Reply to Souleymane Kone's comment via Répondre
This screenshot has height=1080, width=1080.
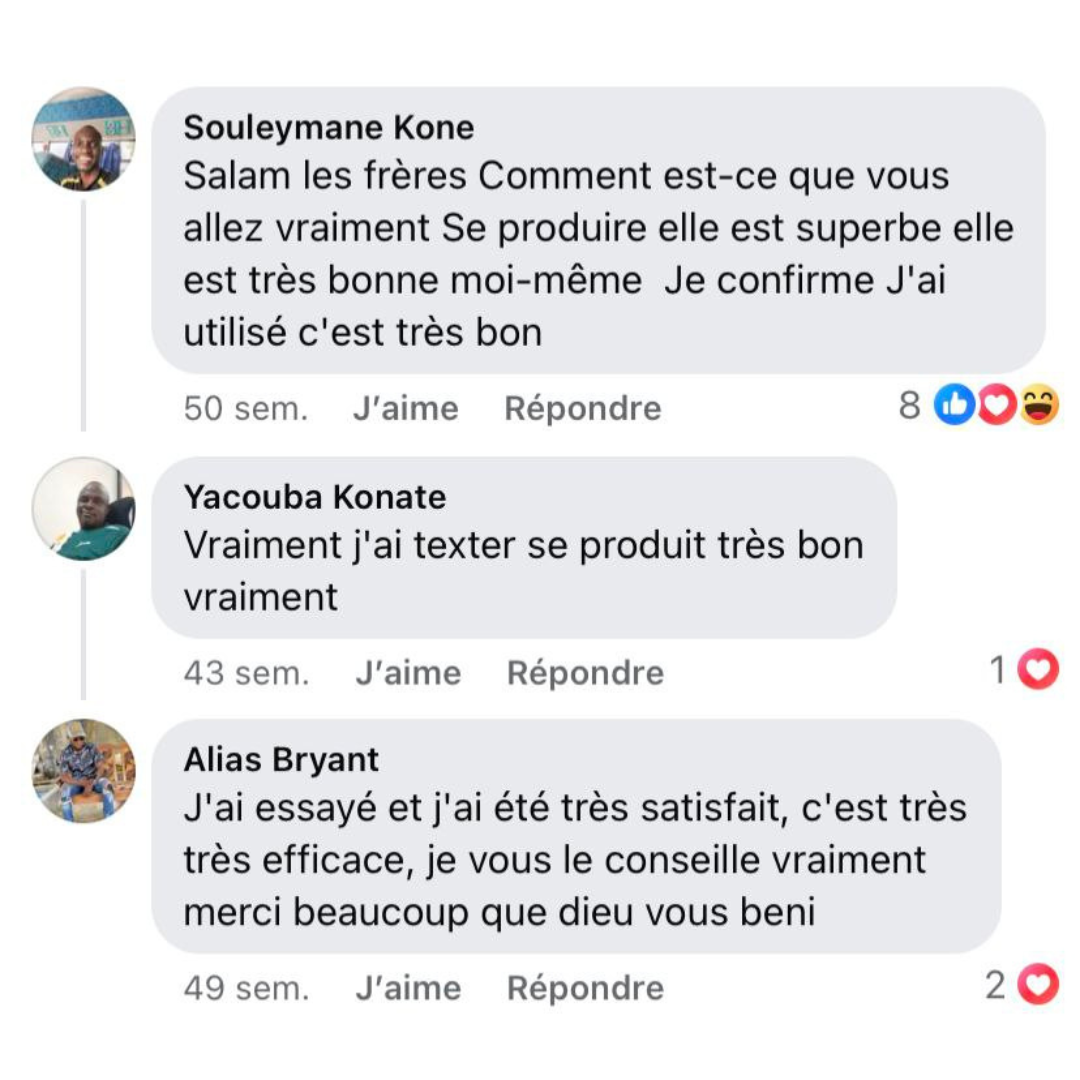[583, 409]
